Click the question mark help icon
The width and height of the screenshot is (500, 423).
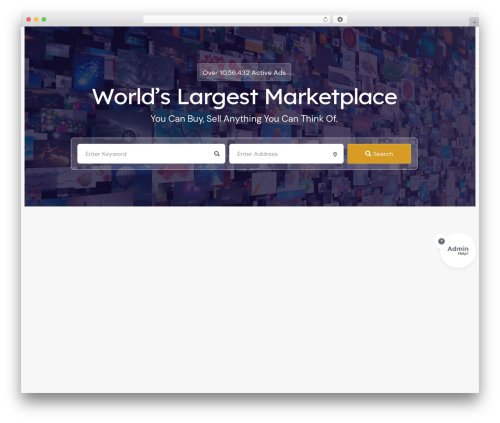coord(441,241)
